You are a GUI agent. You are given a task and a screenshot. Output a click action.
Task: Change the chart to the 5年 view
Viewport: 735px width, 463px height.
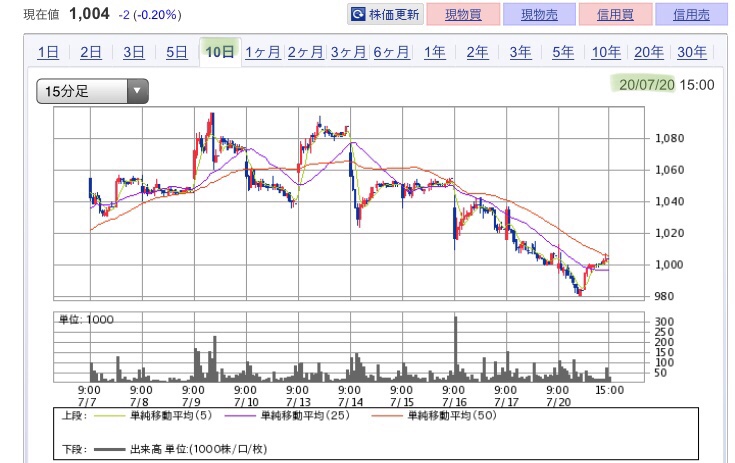(x=563, y=52)
